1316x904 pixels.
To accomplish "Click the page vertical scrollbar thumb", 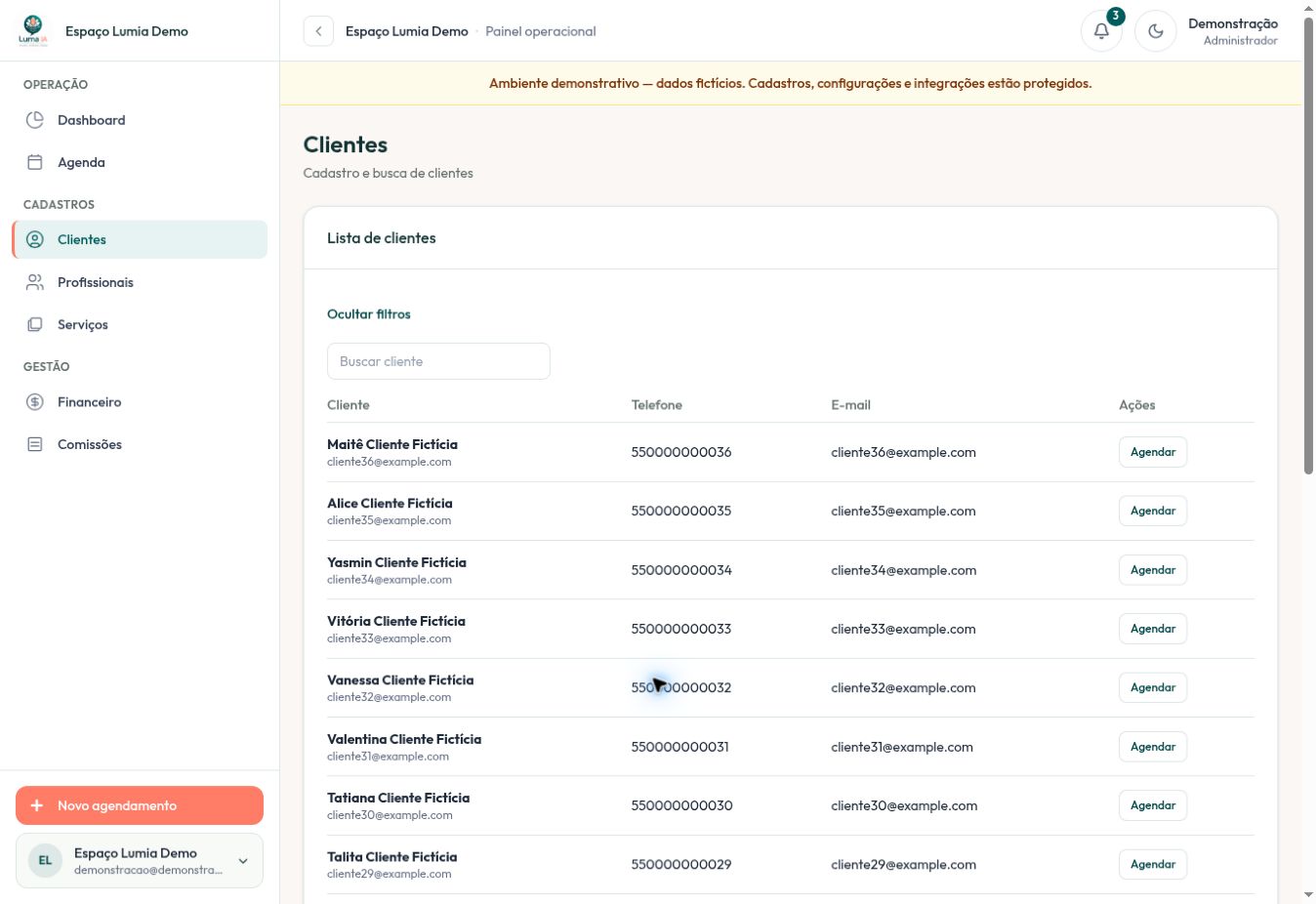I will (1308, 244).
